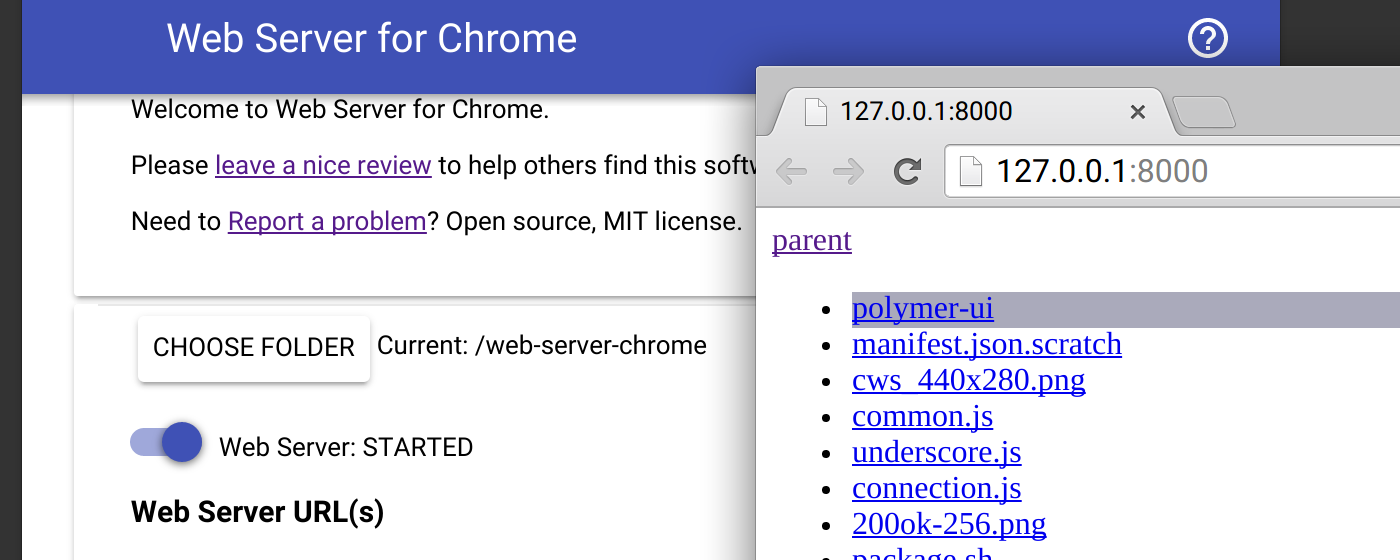The width and height of the screenshot is (1400, 560).
Task: Open the leave a nice review link
Action: (323, 165)
